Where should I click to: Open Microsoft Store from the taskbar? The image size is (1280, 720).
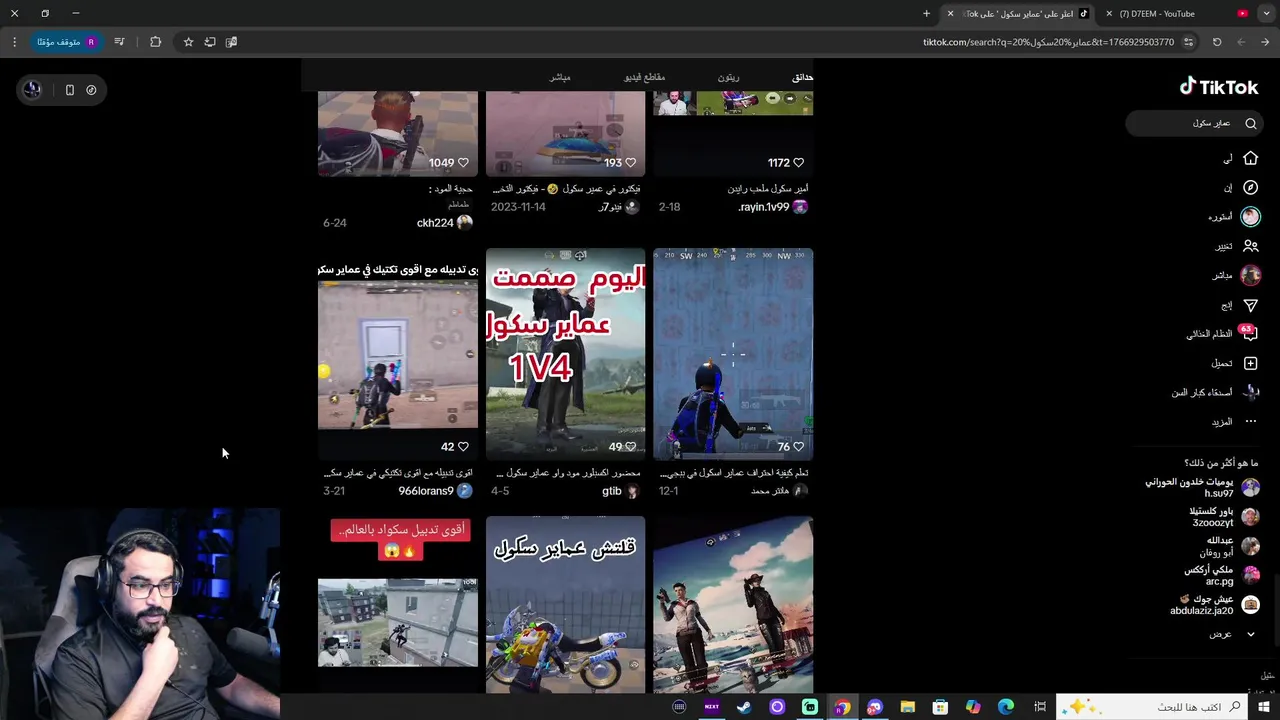point(940,707)
